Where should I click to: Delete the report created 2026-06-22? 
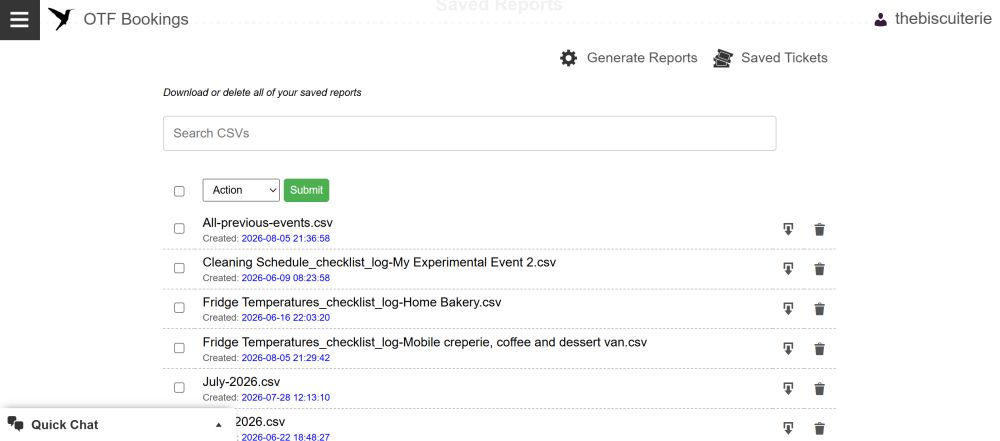click(820, 428)
